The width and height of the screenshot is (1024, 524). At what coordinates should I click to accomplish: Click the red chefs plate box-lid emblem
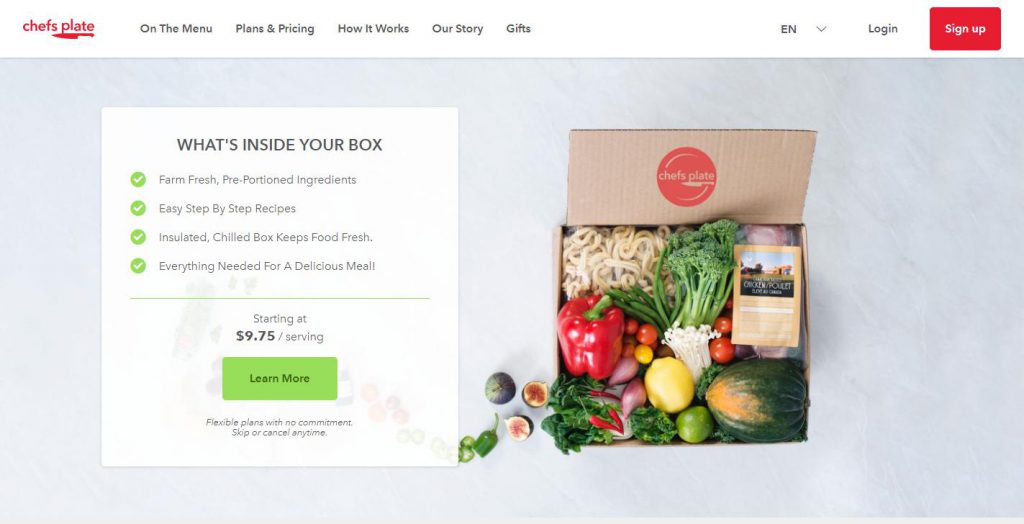(x=686, y=176)
